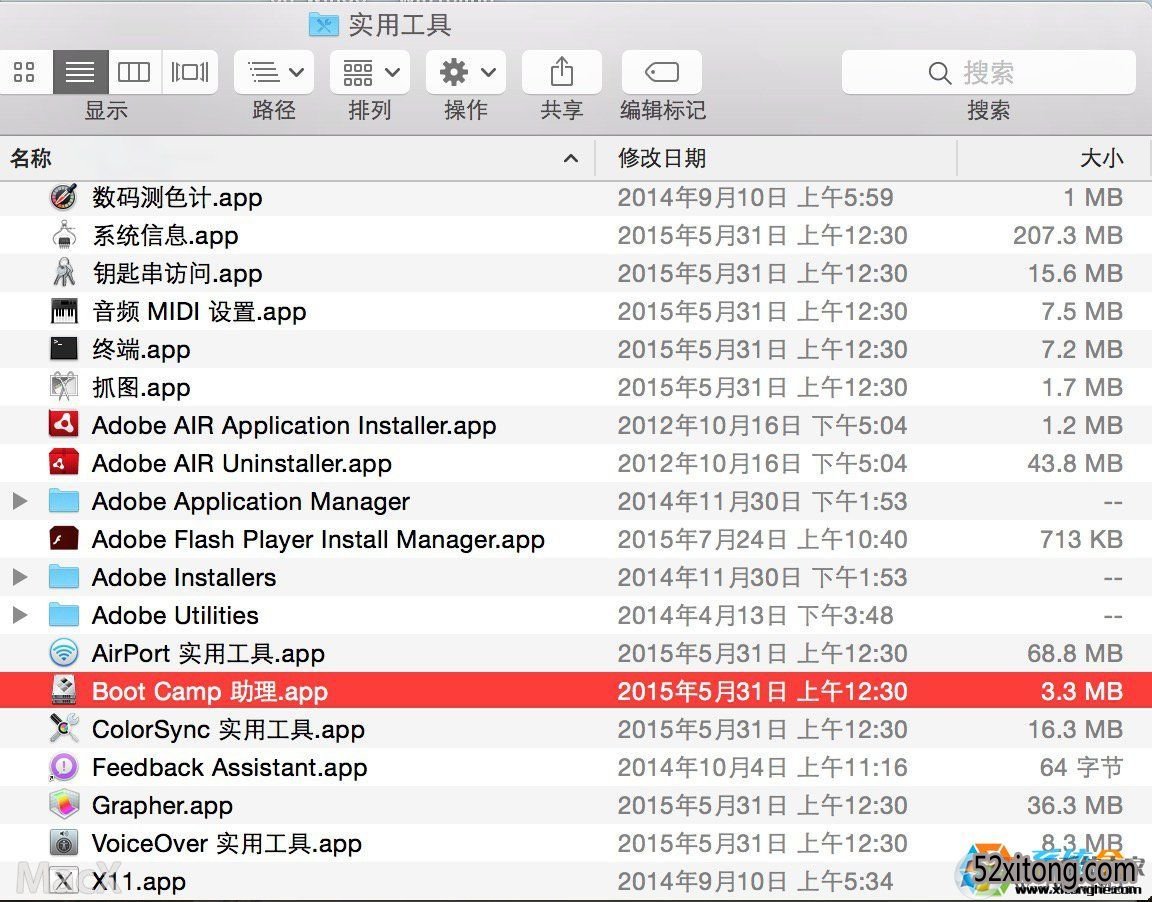Select the AirPort 实用工具.app name

[x=208, y=654]
